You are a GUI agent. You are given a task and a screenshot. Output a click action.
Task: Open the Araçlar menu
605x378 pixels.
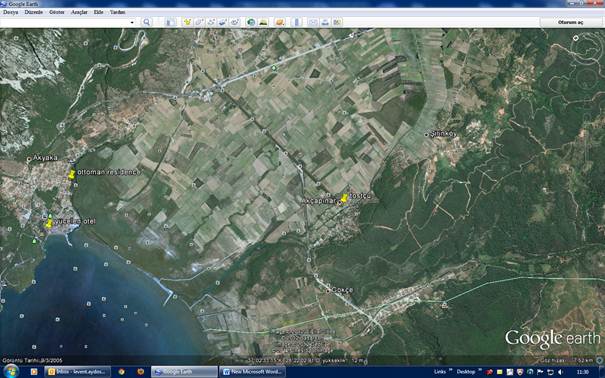coord(79,12)
